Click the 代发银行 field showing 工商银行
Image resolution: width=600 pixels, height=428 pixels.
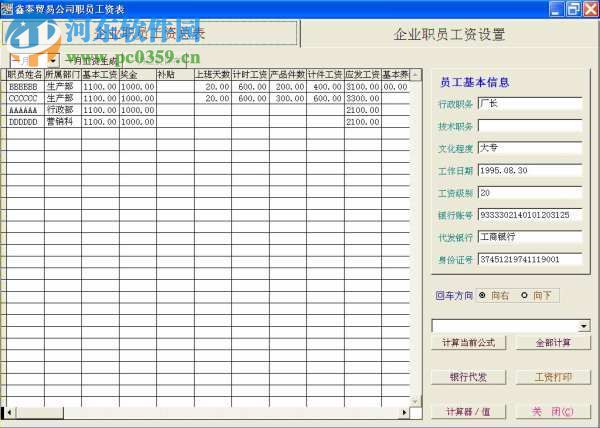(x=530, y=237)
